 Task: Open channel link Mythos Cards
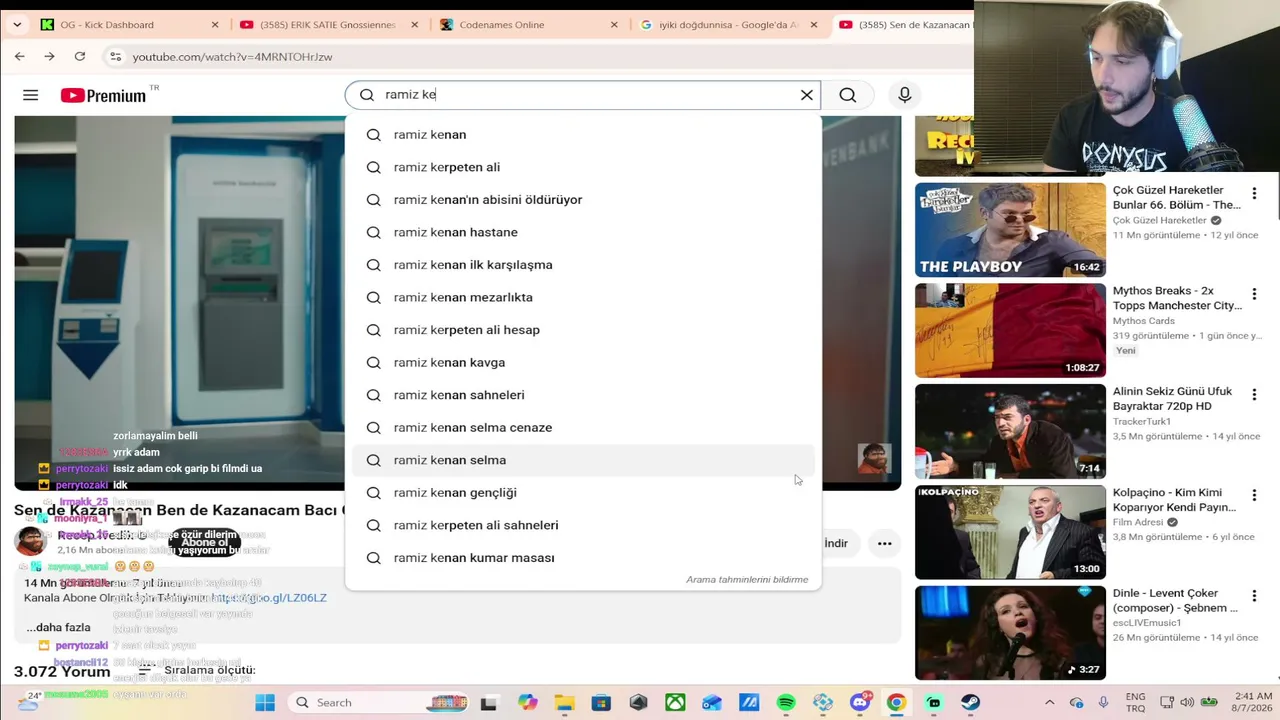[1143, 321]
